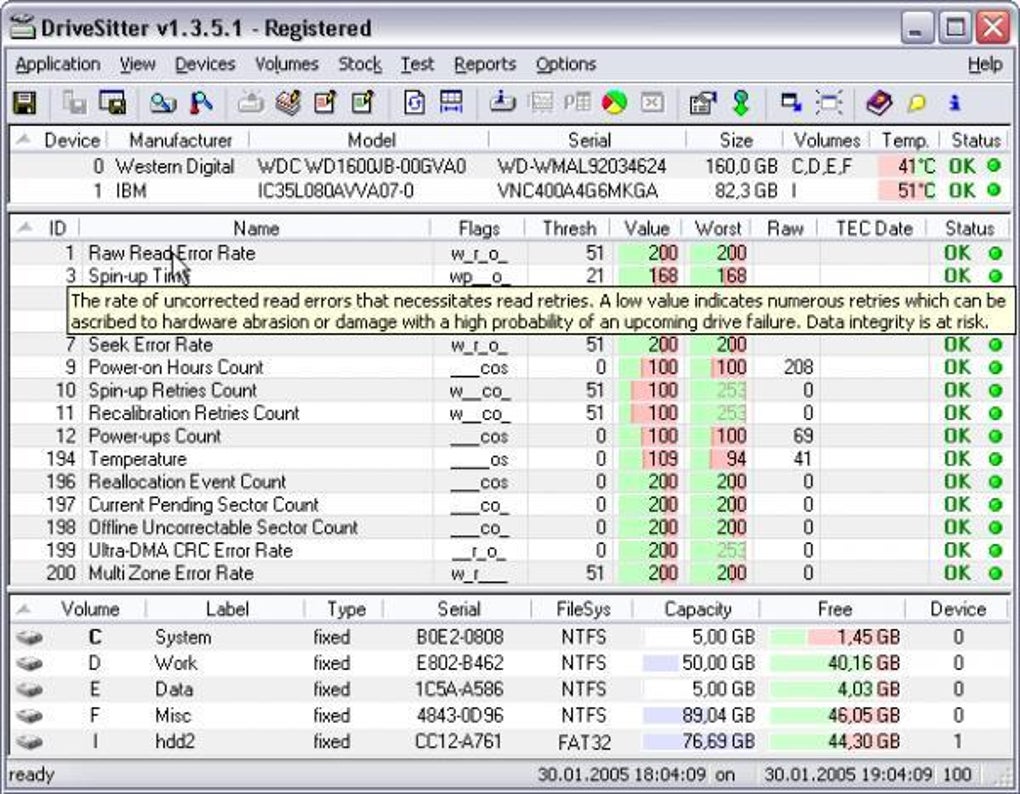The height and width of the screenshot is (794, 1020).
Task: Click the paper stack with pencil icon
Action: point(288,103)
